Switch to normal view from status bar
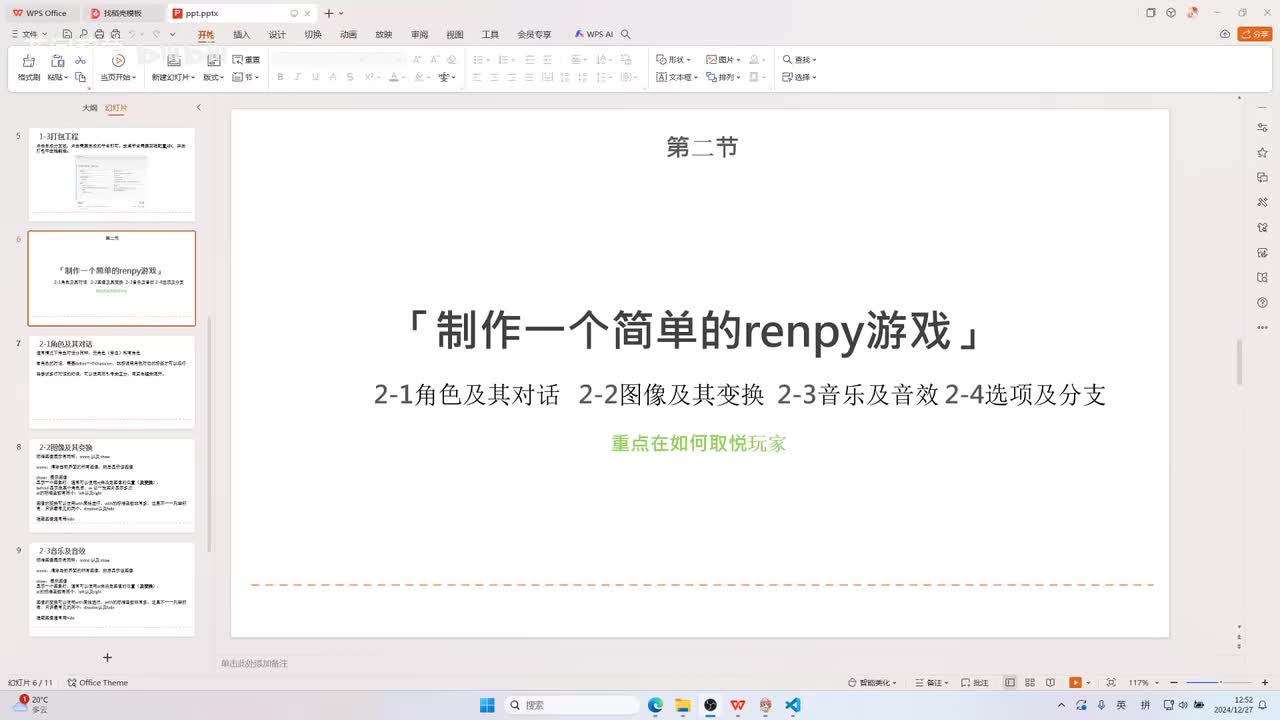The image size is (1280, 720). coord(1010,682)
